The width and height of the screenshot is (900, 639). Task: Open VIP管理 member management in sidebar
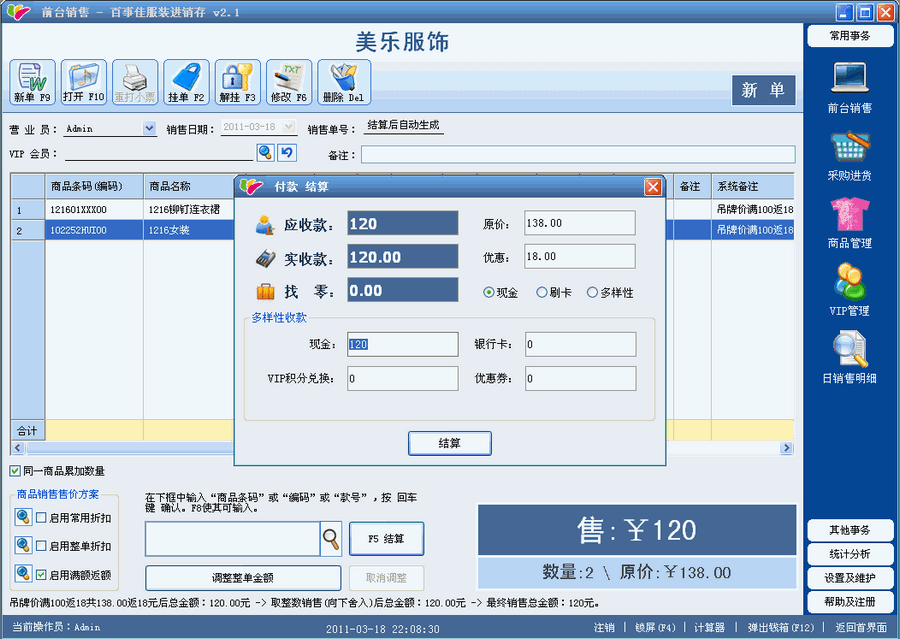(x=849, y=290)
